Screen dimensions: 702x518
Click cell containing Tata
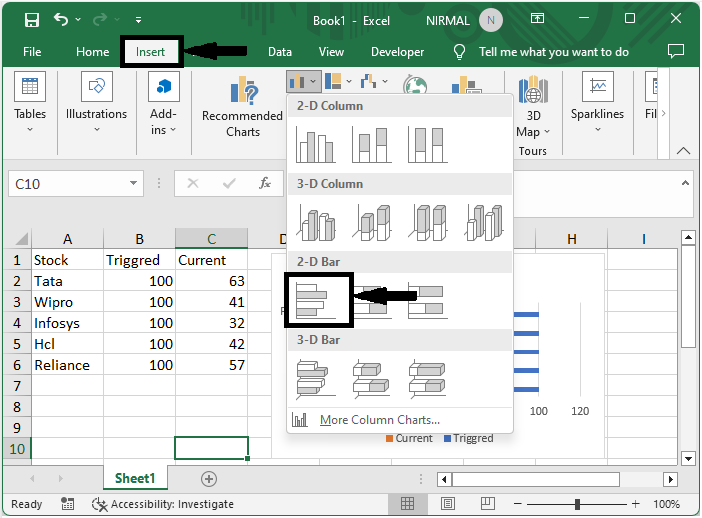pyautogui.click(x=68, y=281)
